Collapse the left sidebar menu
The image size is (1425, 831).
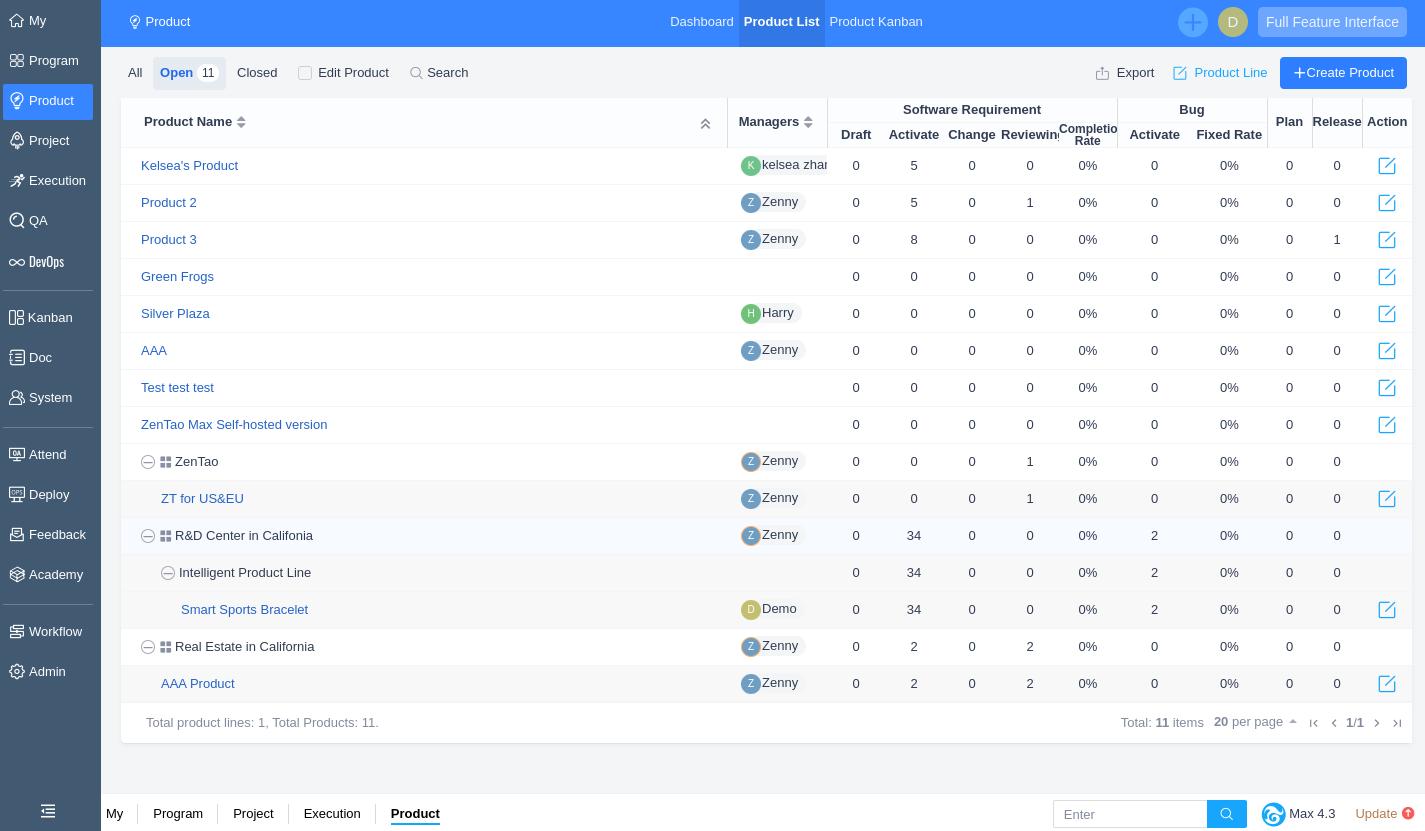[48, 811]
